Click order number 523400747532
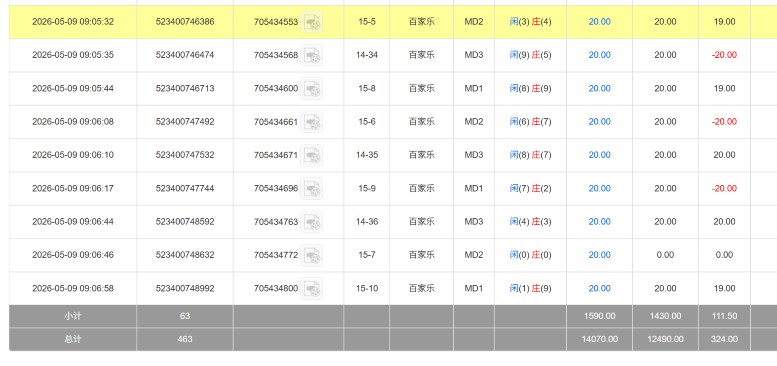This screenshot has height=366, width=777. coord(185,155)
